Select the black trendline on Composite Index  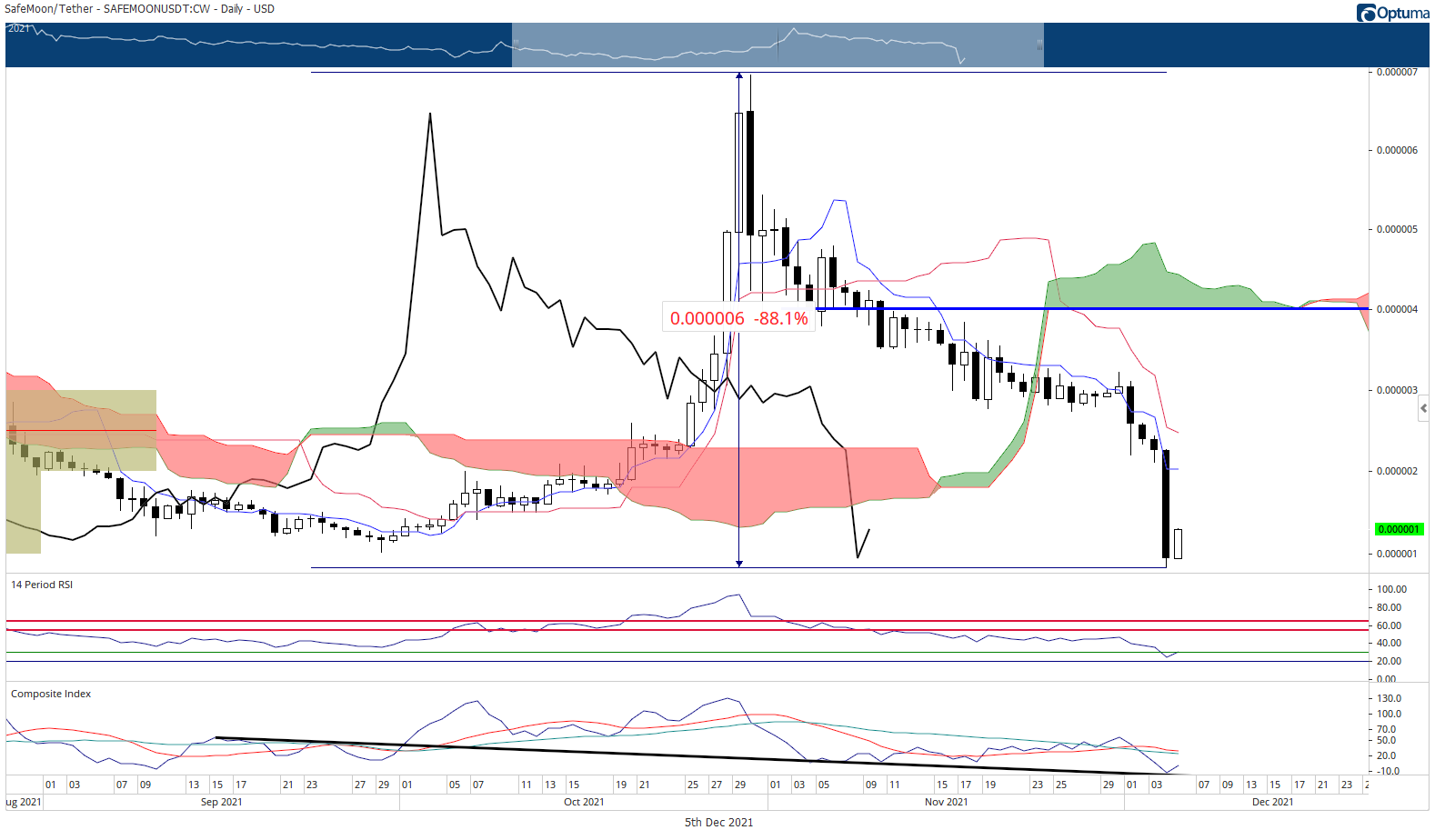(x=696, y=756)
